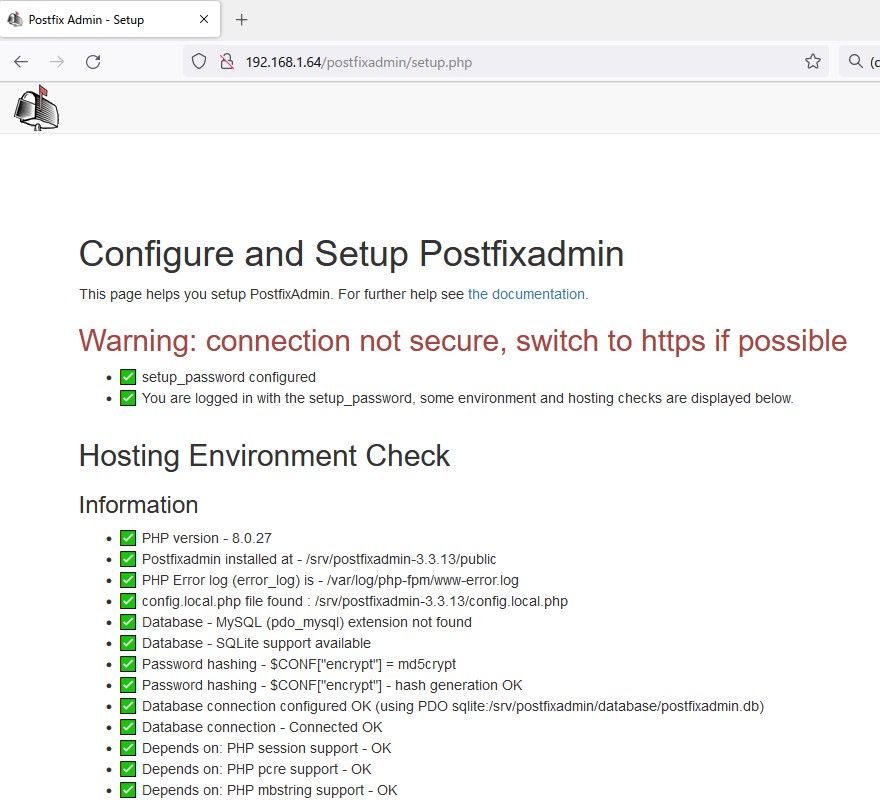Viewport: 880px width, 809px height.
Task: Click the PDO sqlite database path line
Action: click(453, 706)
